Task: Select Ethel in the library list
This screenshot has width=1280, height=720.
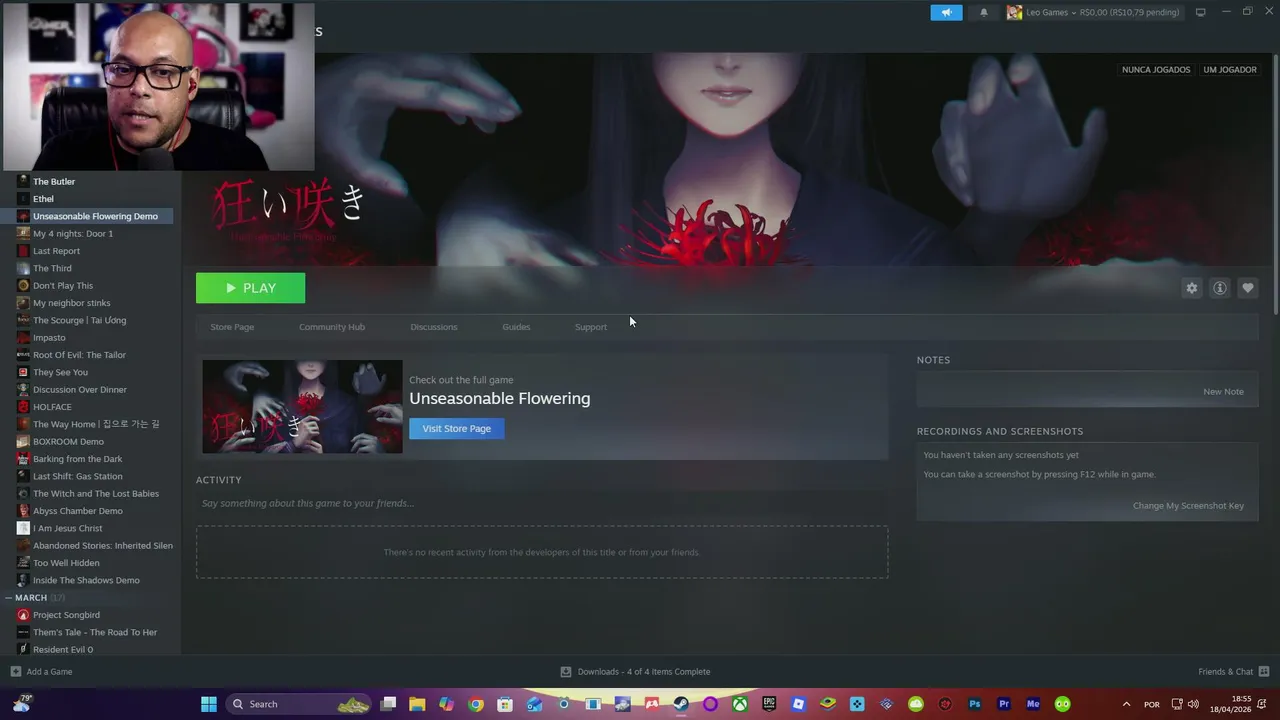Action: (x=43, y=199)
